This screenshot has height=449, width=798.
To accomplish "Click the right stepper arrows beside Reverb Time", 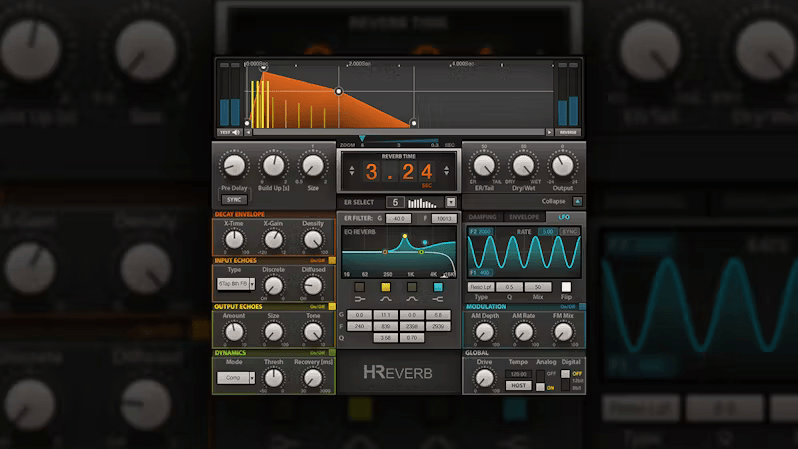I will pos(446,171).
